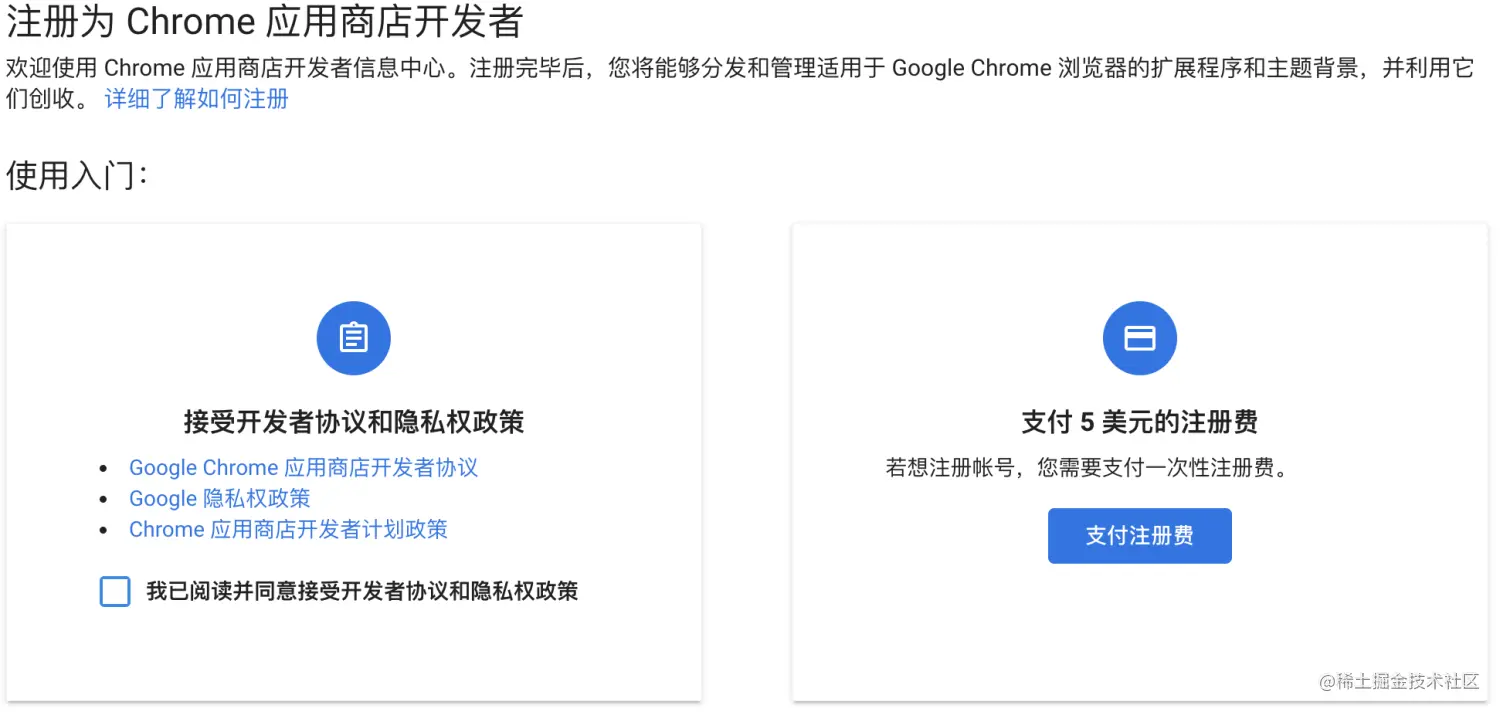Click the 使用入门 section heading
This screenshot has height=712, width=1500.
[x=77, y=176]
